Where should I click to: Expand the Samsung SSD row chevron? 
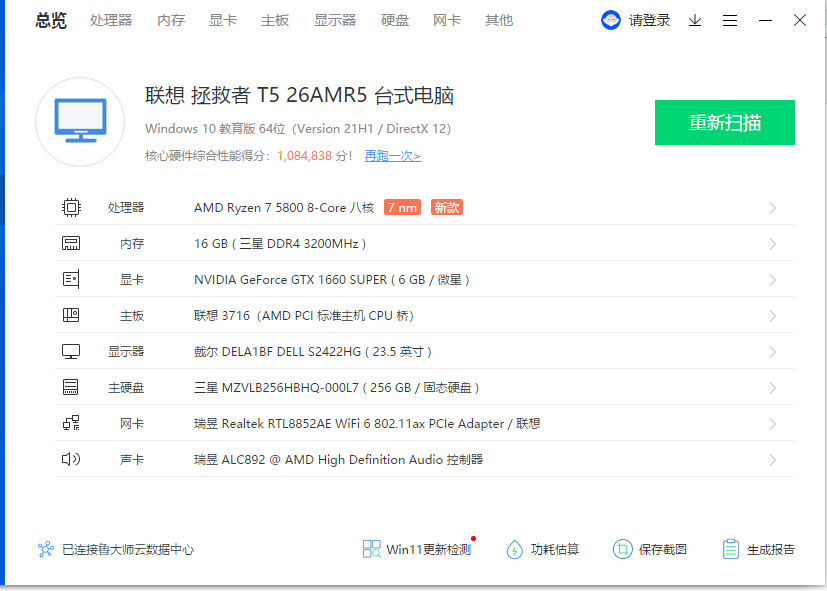point(773,388)
